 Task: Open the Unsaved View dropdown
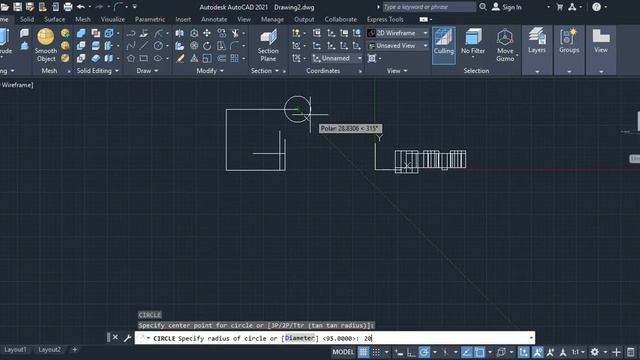398,46
